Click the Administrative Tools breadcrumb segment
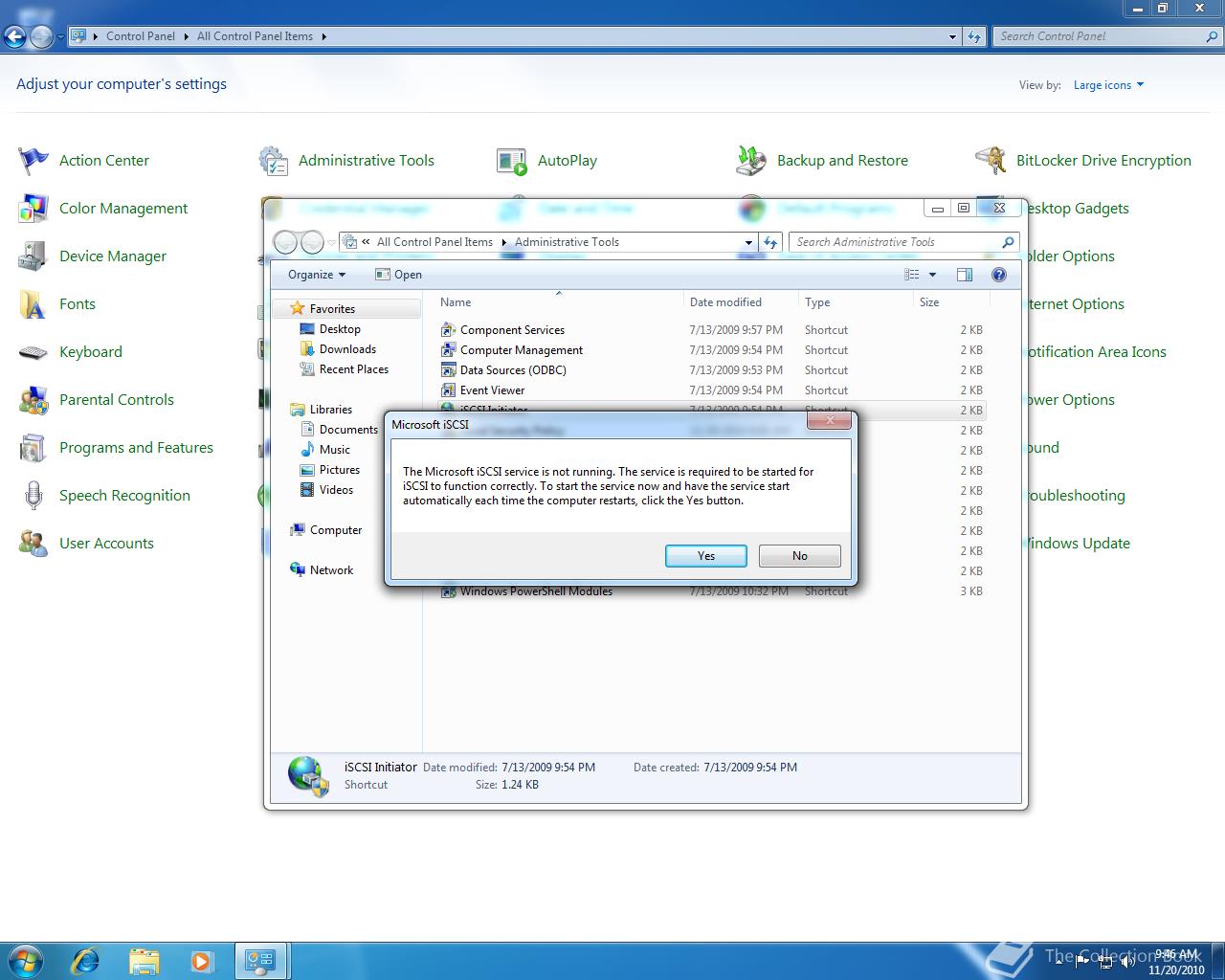1225x980 pixels. (567, 242)
